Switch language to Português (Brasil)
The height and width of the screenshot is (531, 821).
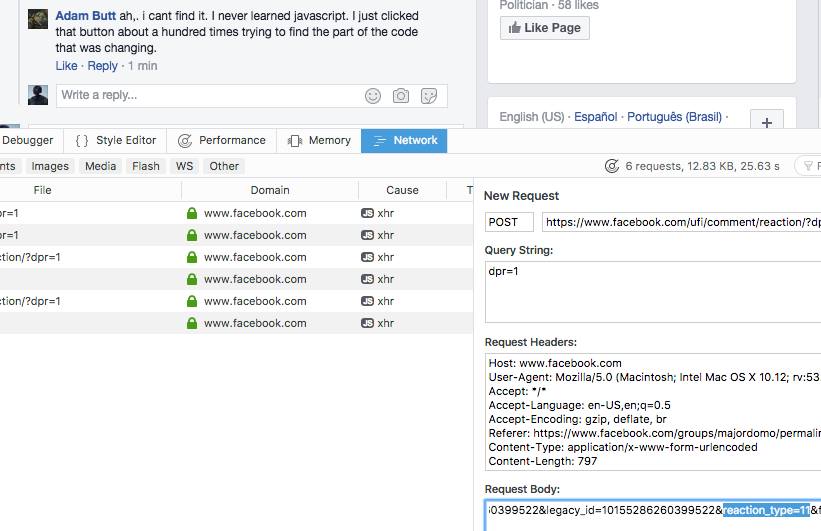(674, 117)
